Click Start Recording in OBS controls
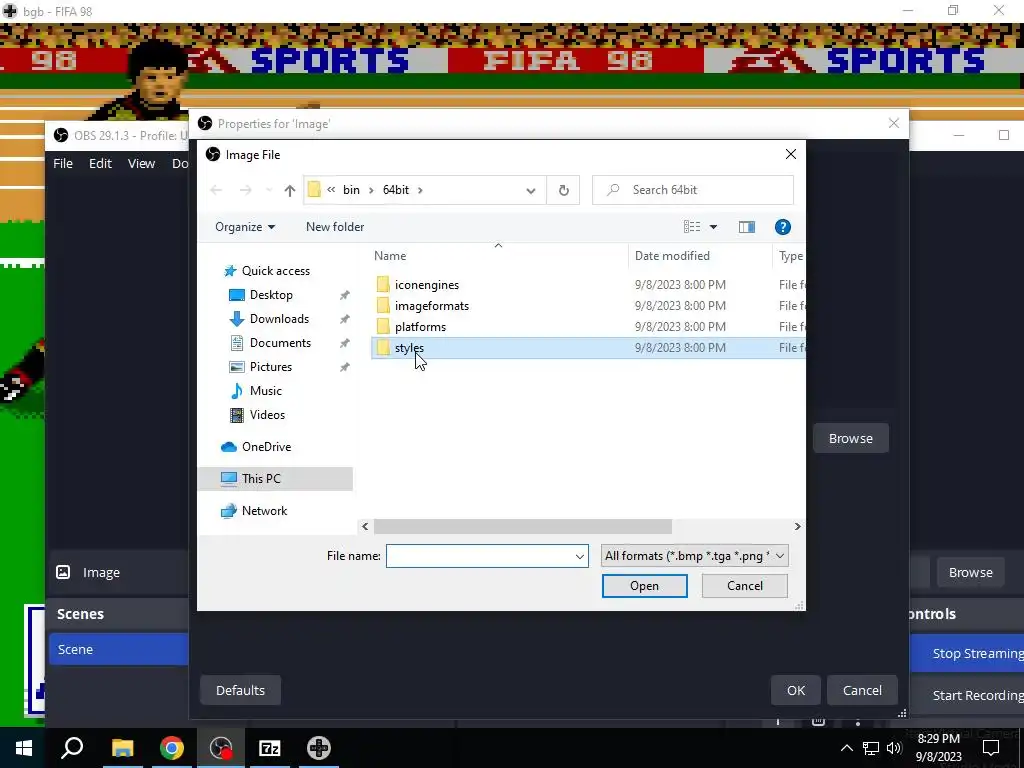The image size is (1024, 768). coord(967,695)
